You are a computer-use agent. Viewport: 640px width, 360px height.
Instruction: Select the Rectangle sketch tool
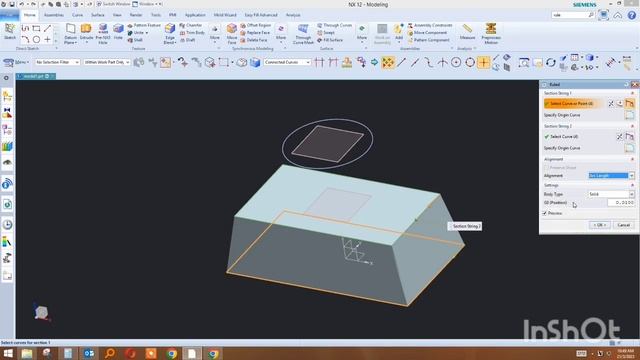tap(36, 29)
